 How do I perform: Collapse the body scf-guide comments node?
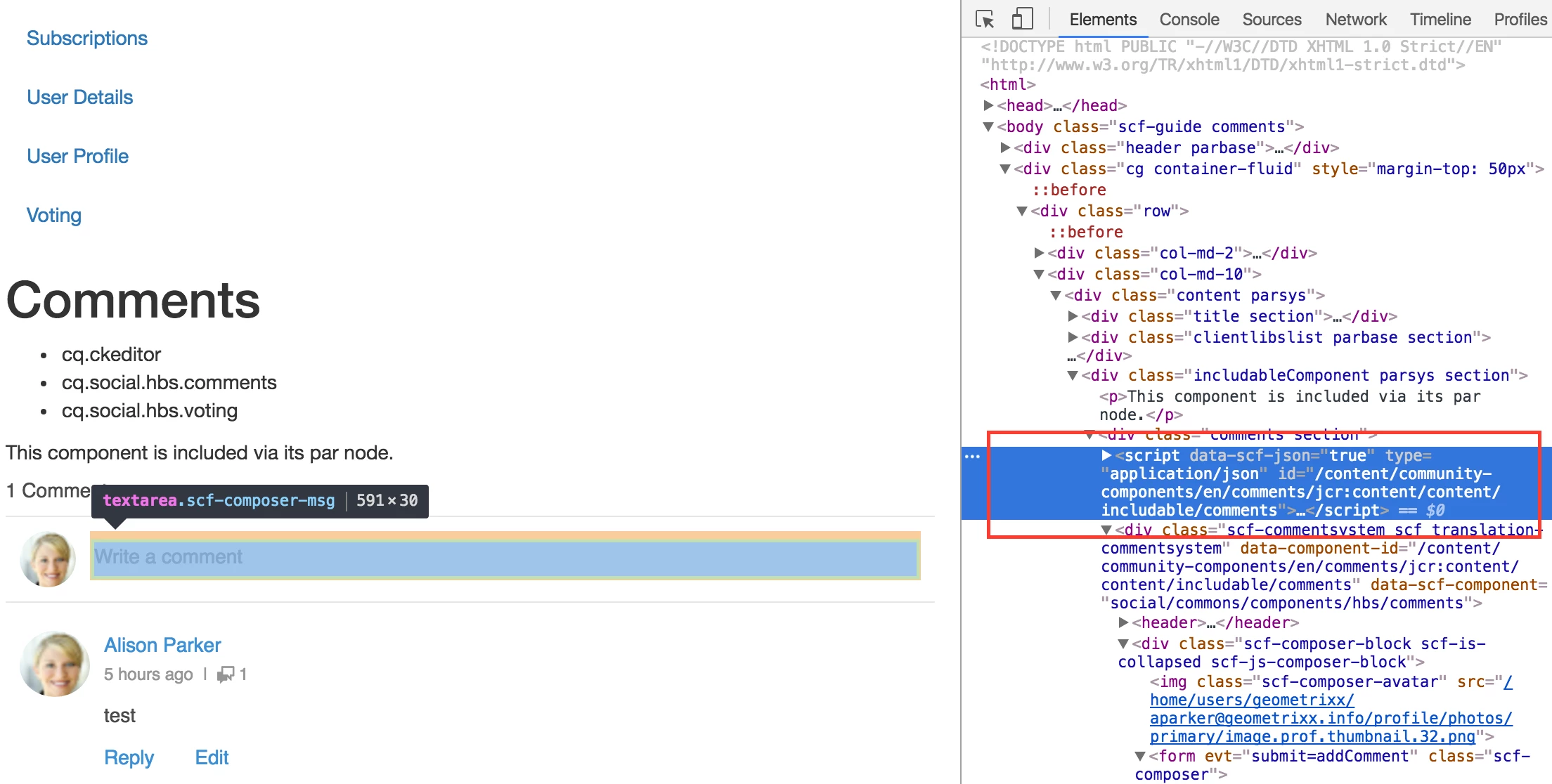tap(988, 126)
